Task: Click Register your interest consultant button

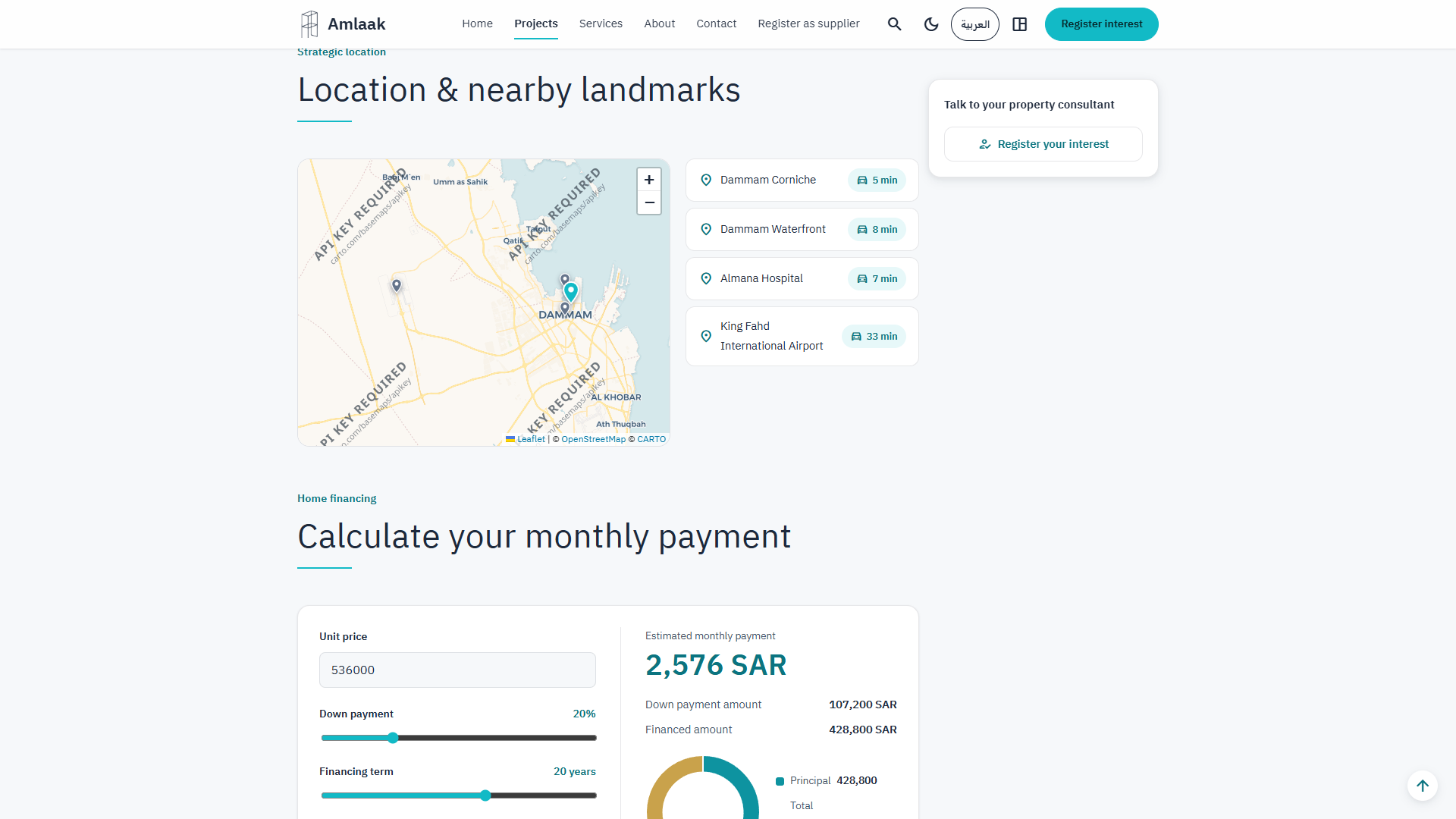Action: tap(1043, 144)
